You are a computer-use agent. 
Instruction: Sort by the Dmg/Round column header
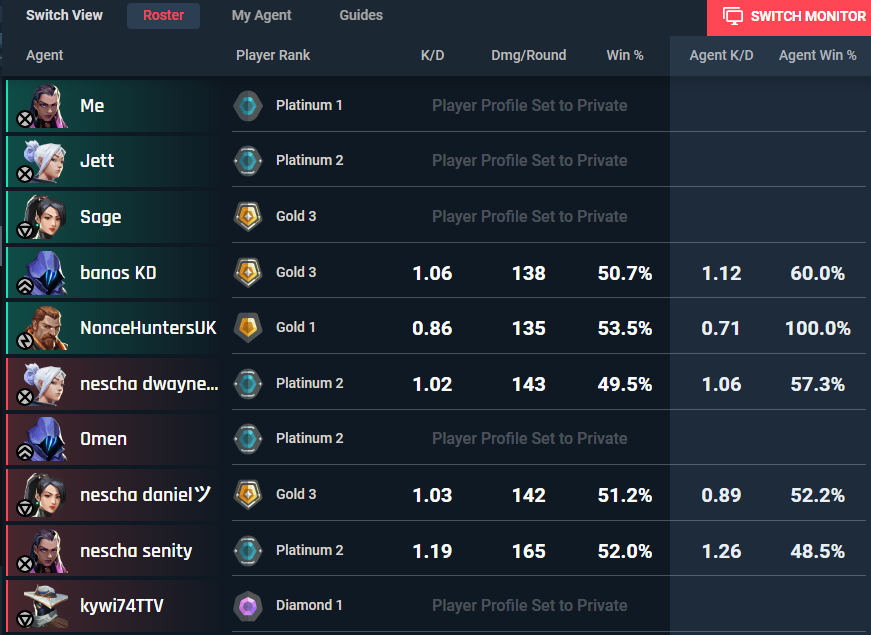[528, 55]
